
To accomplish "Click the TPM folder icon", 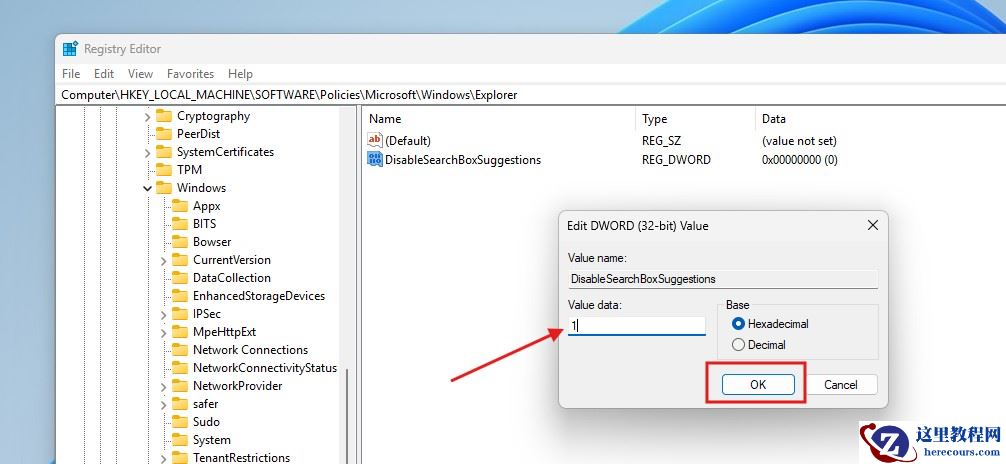I will [x=164, y=170].
